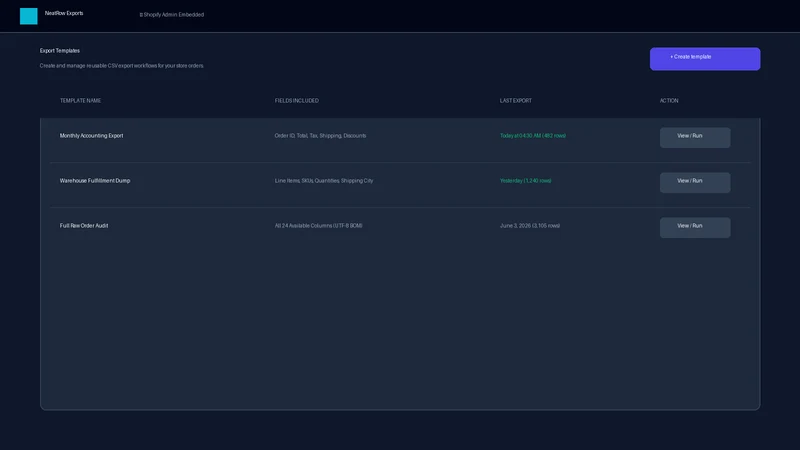Image resolution: width=800 pixels, height=450 pixels.
Task: Click the page description about reusable CSV workflows
Action: coord(122,66)
